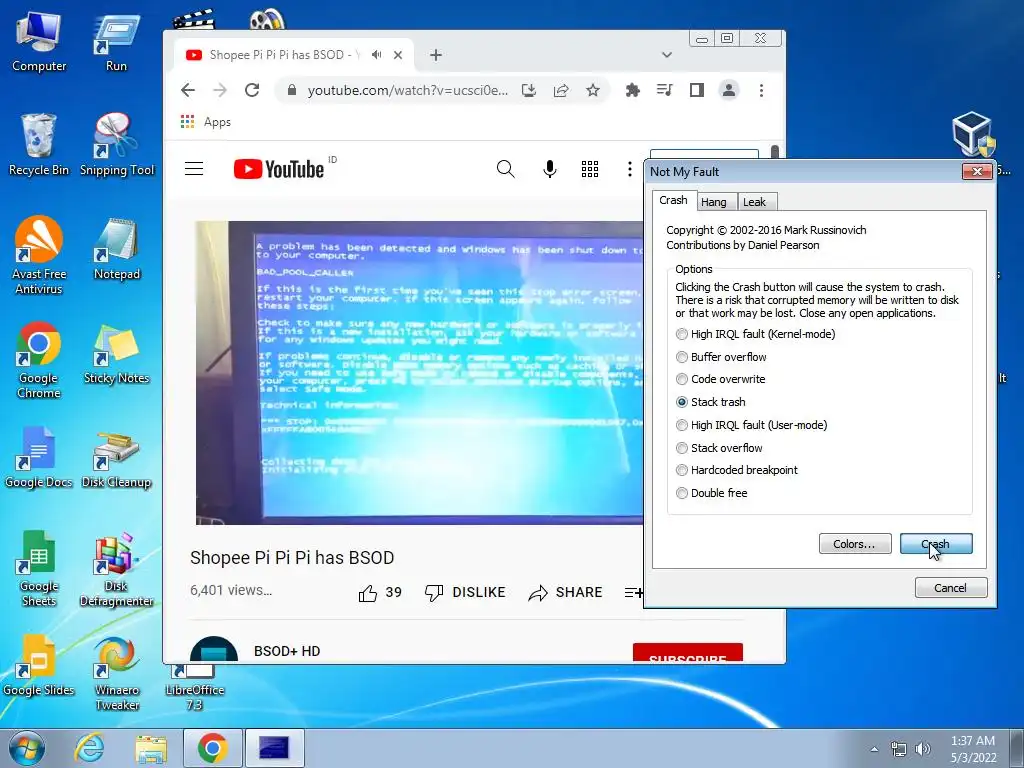Show hidden system tray icons arrow
Screen dimensions: 1024x768
874,749
